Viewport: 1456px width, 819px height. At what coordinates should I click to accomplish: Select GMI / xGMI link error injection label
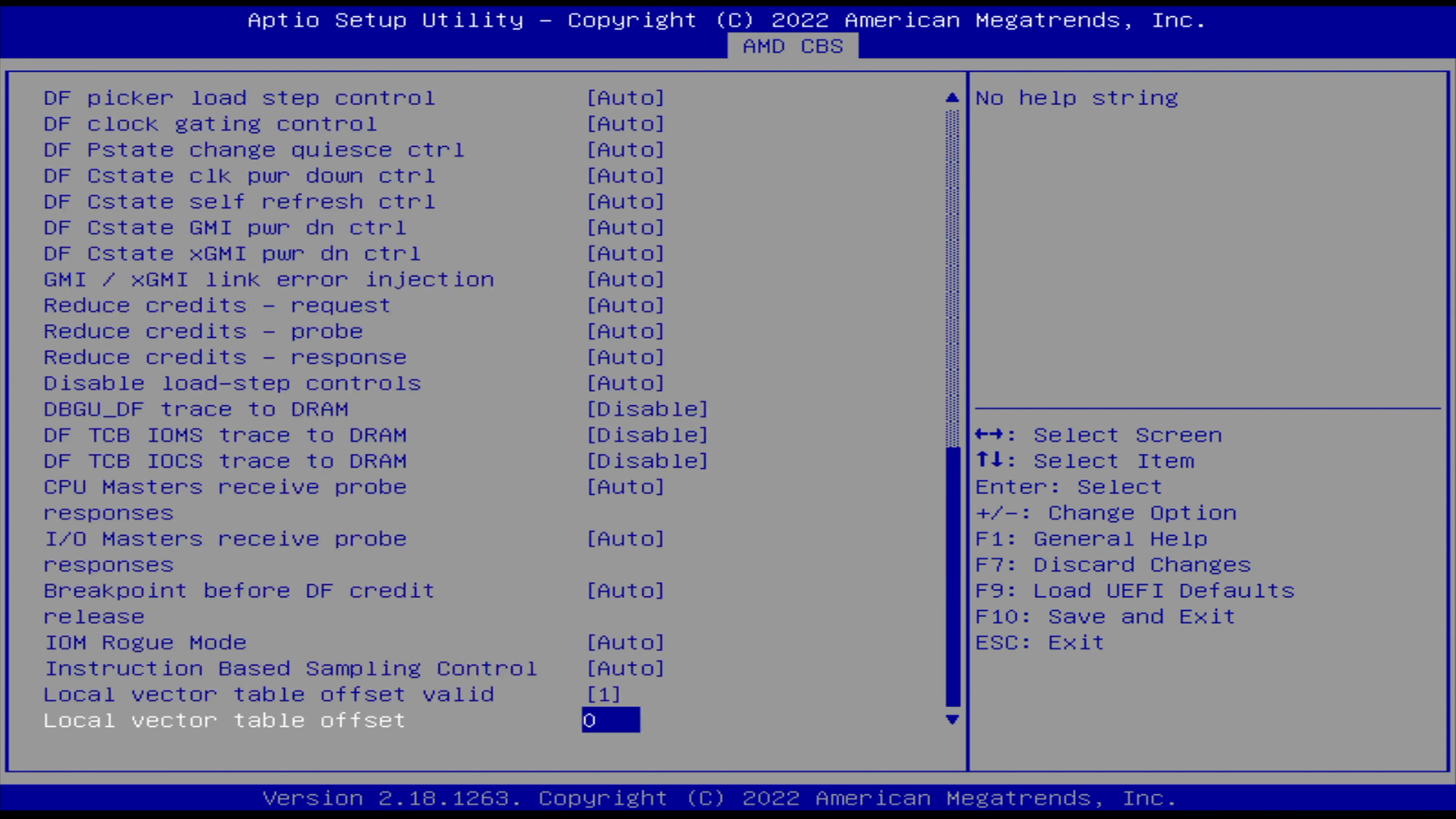pyautogui.click(x=268, y=280)
